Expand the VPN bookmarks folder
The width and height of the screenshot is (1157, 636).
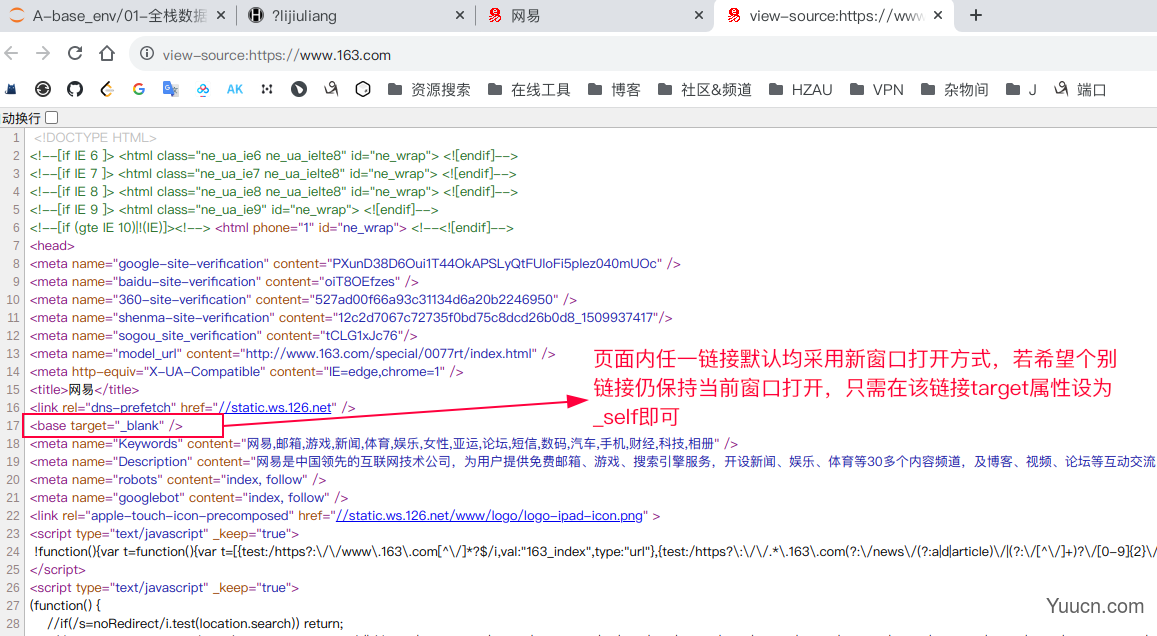pos(876,89)
